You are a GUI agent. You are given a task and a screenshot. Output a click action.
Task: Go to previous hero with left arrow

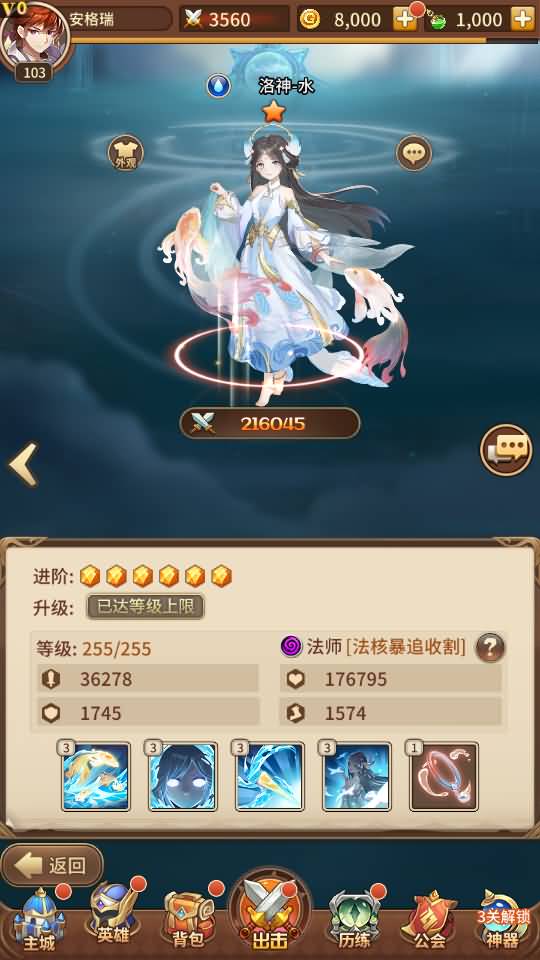click(x=23, y=465)
